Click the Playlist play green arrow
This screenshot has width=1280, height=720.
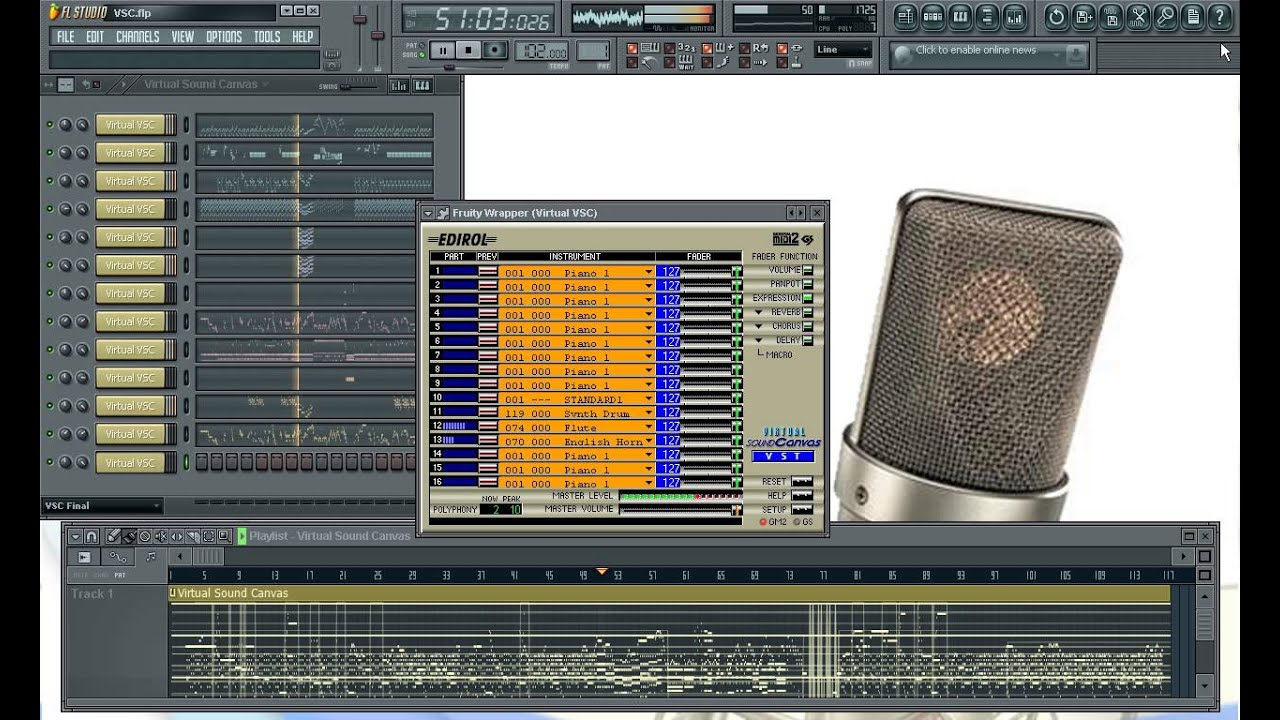tap(242, 536)
